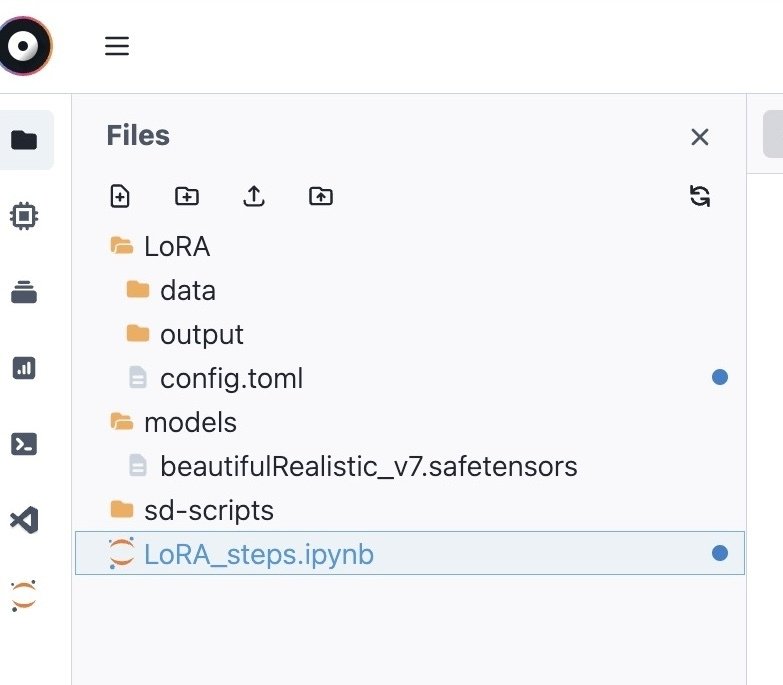The width and height of the screenshot is (783, 685).
Task: Open the Jupyter sidebar icon
Action: tap(23, 596)
